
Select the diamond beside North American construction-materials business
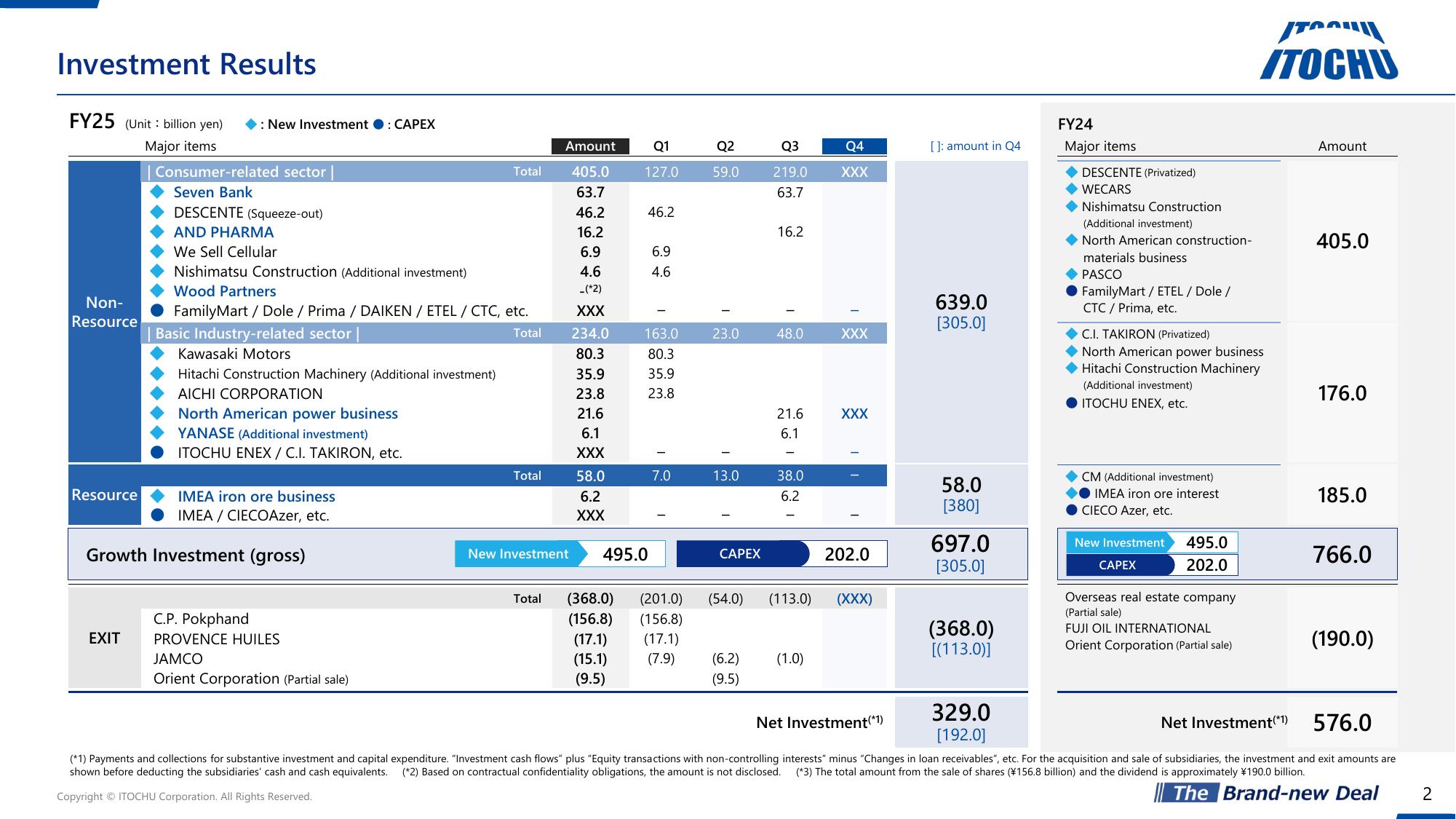coord(1071,240)
